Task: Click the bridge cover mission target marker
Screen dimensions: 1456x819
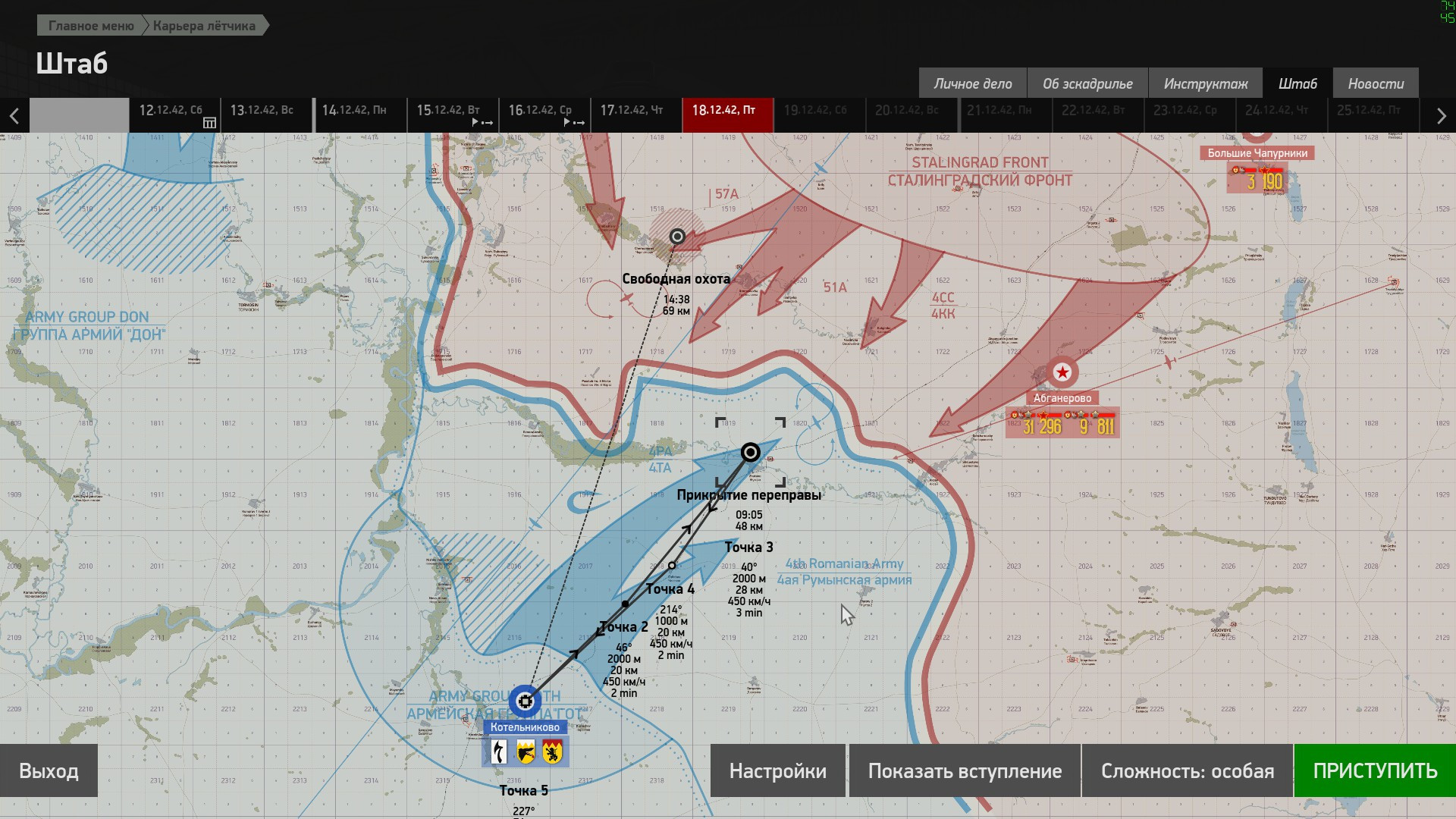Action: coord(750,453)
